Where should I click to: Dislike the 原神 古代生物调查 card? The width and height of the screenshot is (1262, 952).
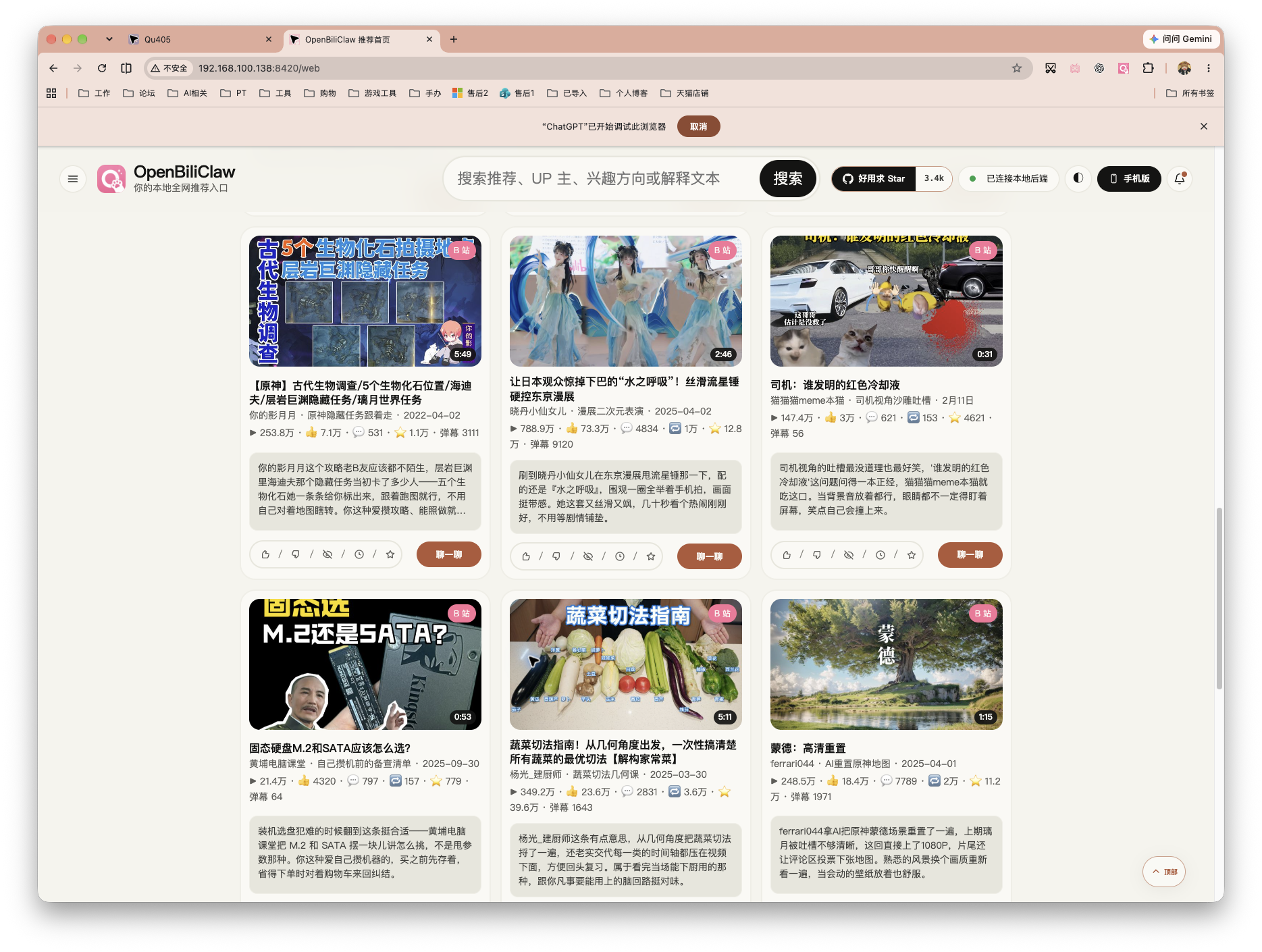[296, 554]
